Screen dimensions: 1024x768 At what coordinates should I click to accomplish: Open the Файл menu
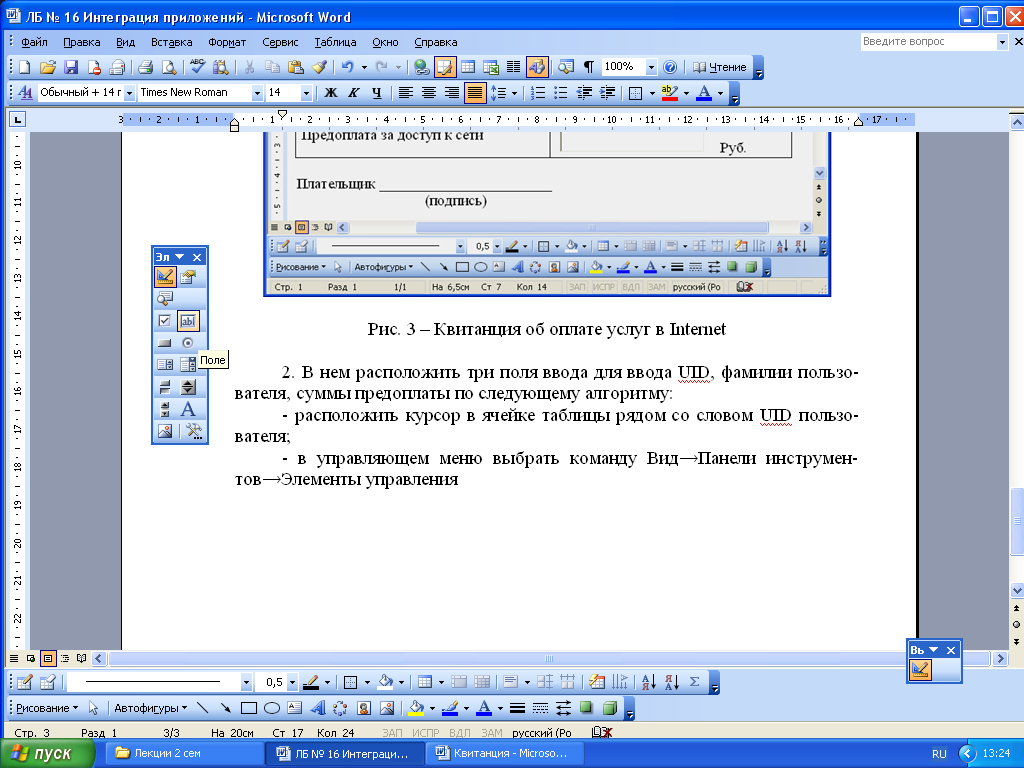pyautogui.click(x=34, y=42)
